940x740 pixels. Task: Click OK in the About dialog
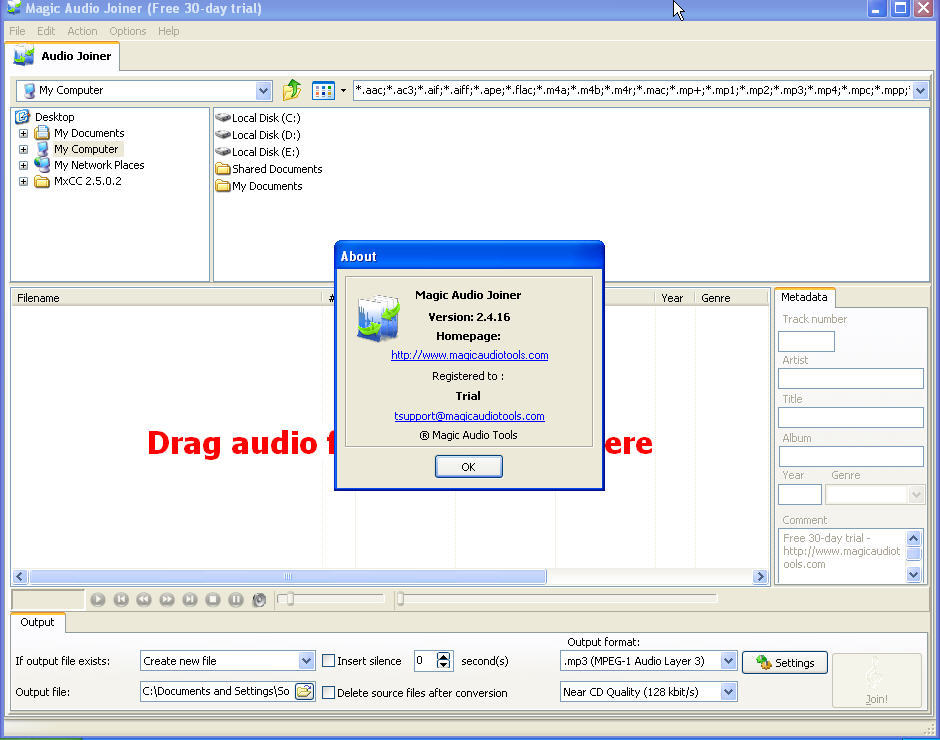468,466
